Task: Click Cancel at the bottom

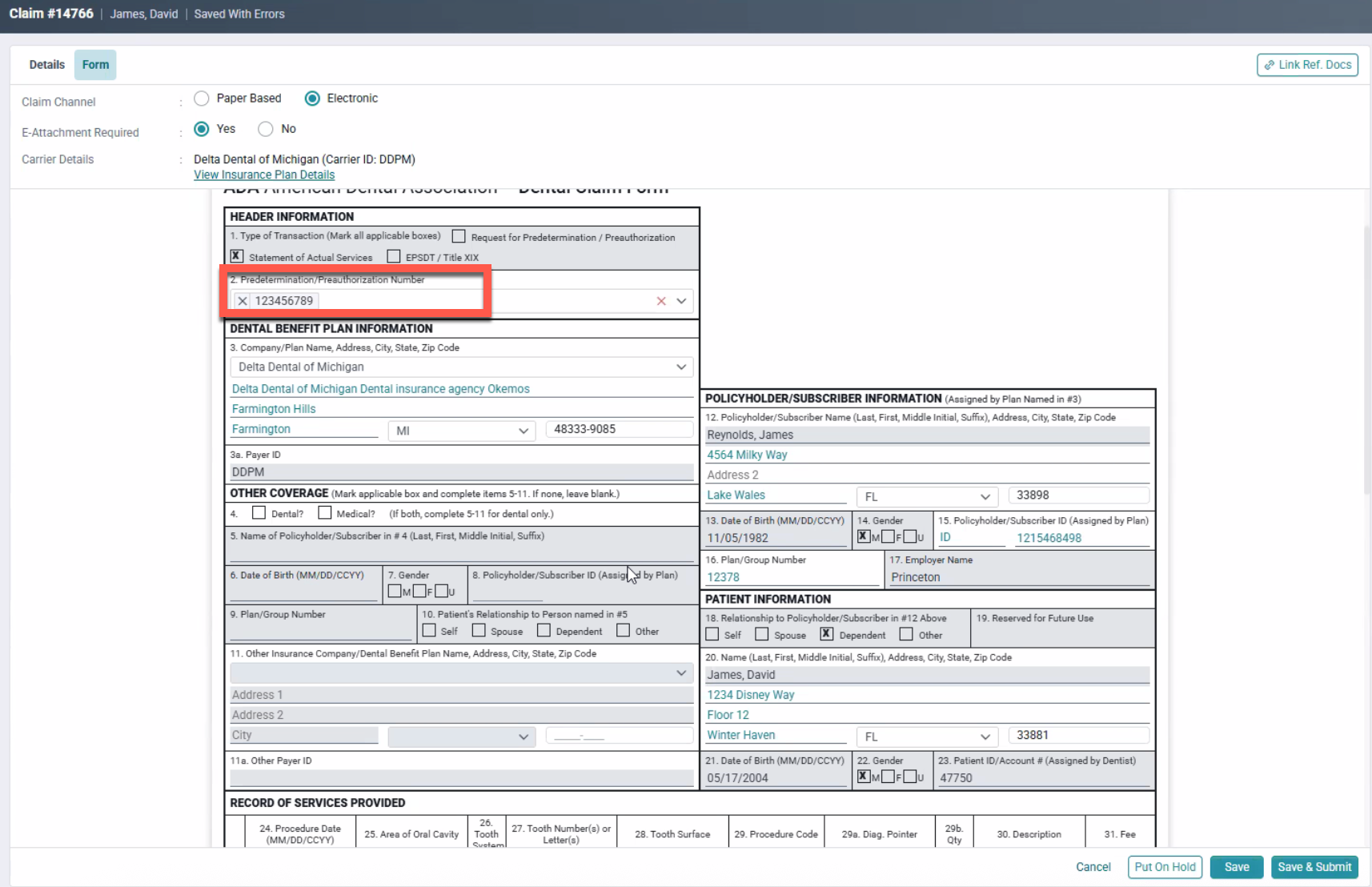Action: click(x=1093, y=867)
